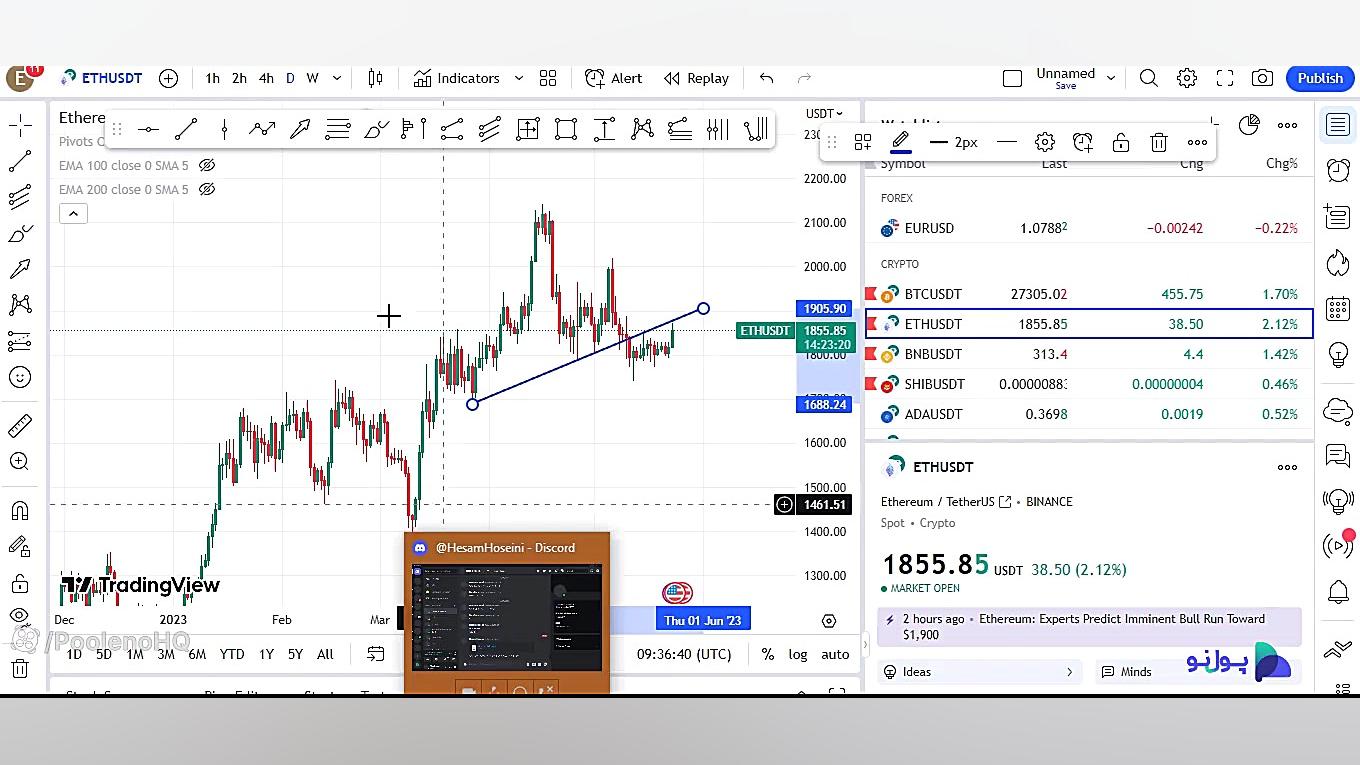The height and width of the screenshot is (765, 1360).
Task: Open the Ideas section link
Action: click(x=980, y=672)
